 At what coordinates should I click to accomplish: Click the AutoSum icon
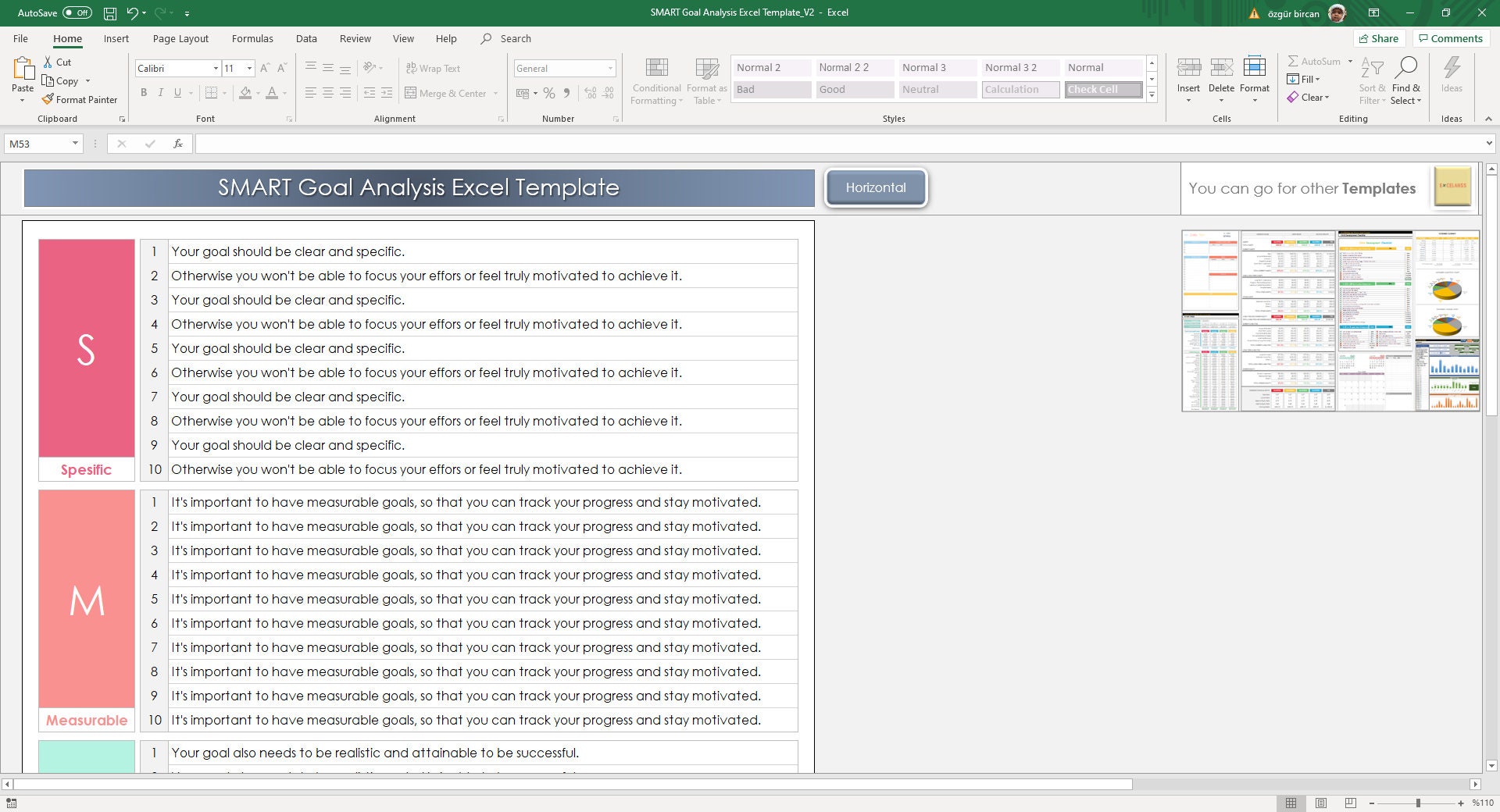1293,61
